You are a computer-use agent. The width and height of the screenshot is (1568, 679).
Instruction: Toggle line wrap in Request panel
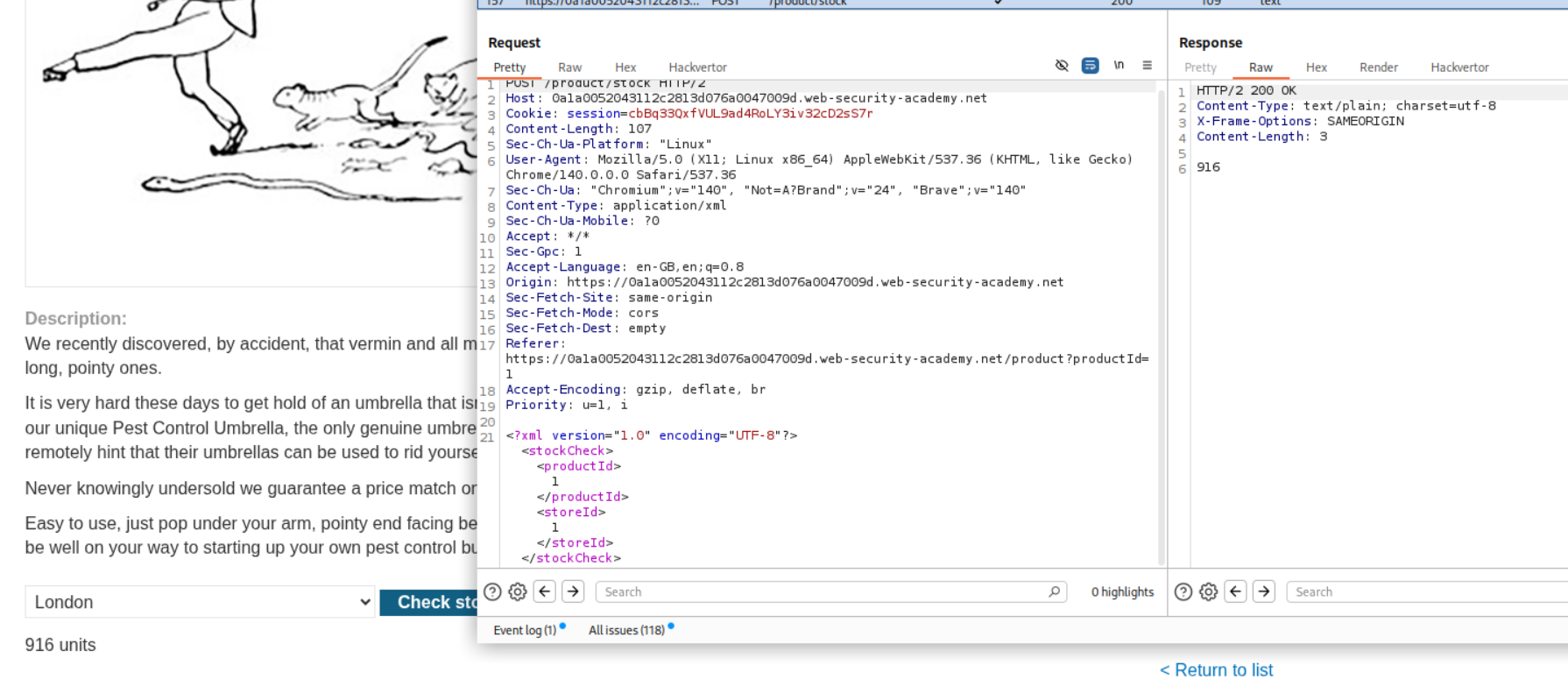click(1090, 66)
